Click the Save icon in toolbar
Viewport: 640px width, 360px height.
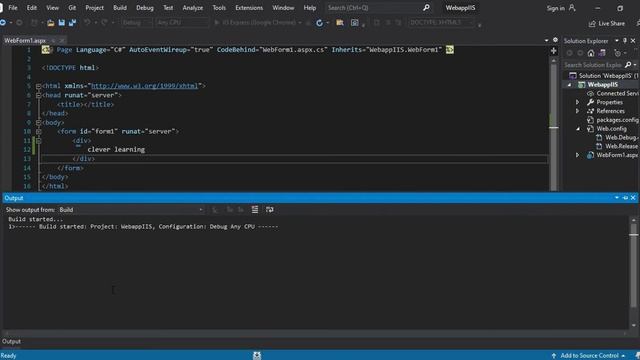(x=62, y=23)
